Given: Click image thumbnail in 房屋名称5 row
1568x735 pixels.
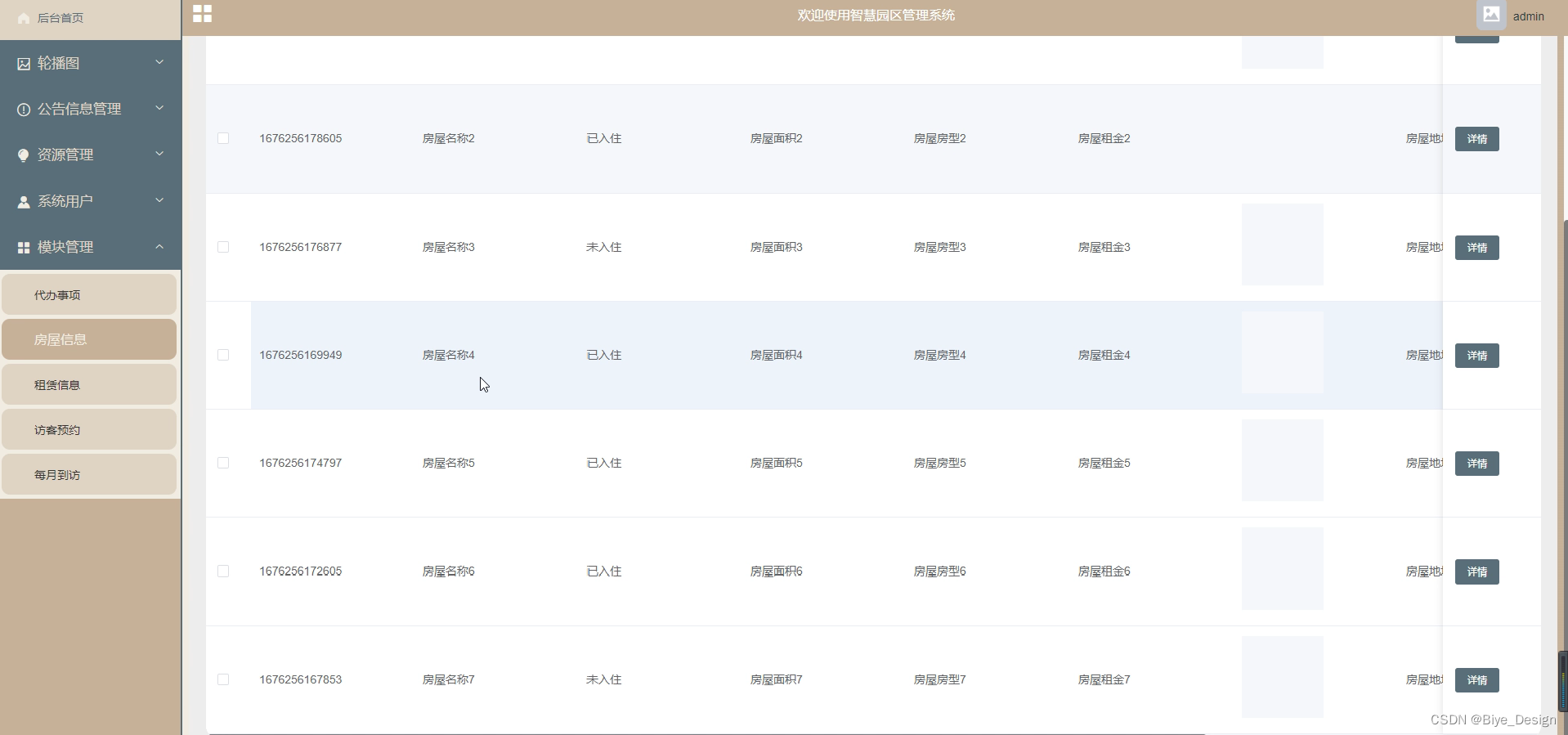Looking at the screenshot, I should pyautogui.click(x=1282, y=460).
